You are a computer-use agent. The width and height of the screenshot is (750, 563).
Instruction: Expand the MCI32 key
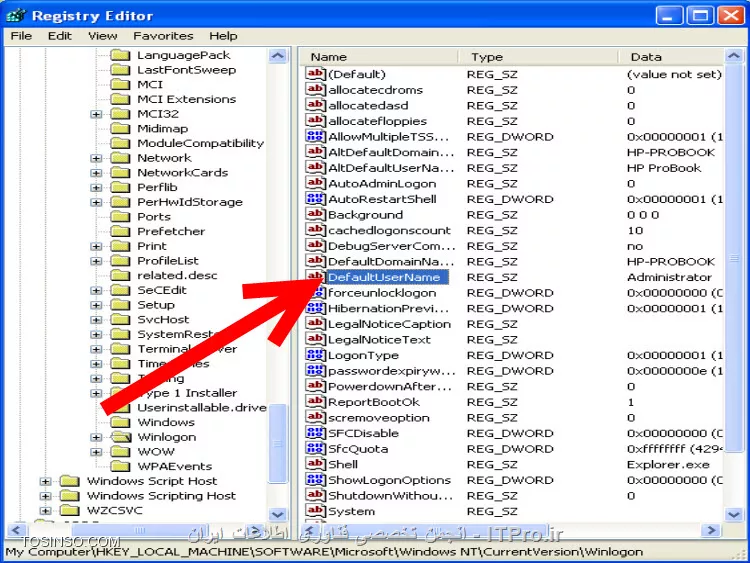tap(96, 114)
